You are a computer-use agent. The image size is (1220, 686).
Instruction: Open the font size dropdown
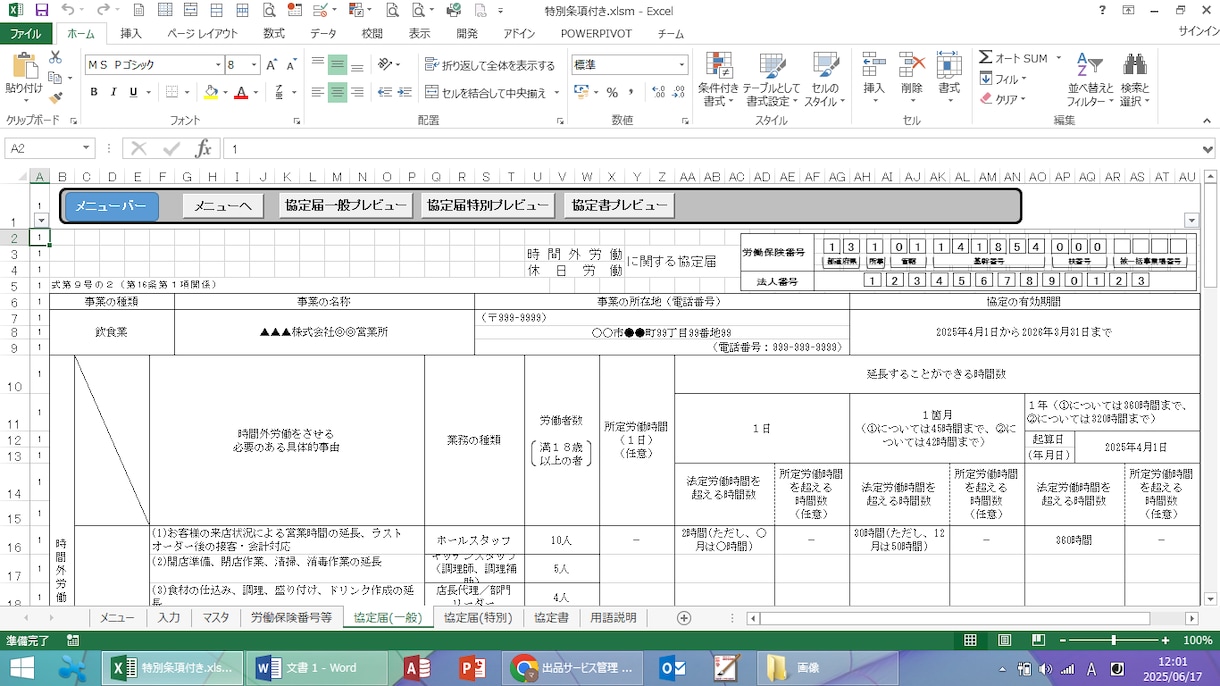click(x=254, y=65)
